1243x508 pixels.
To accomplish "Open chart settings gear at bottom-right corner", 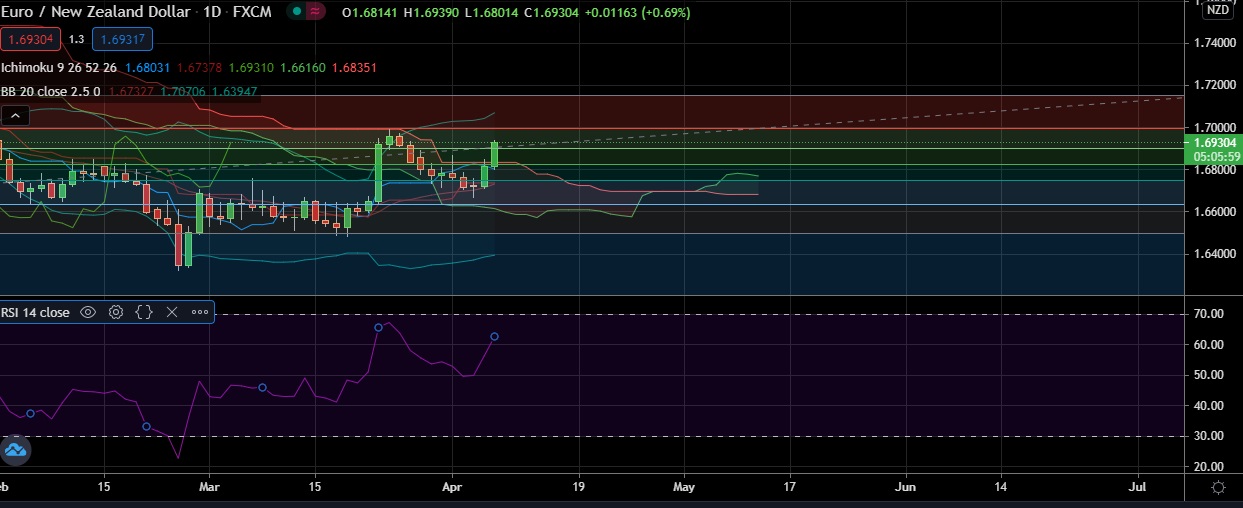I will [1219, 487].
